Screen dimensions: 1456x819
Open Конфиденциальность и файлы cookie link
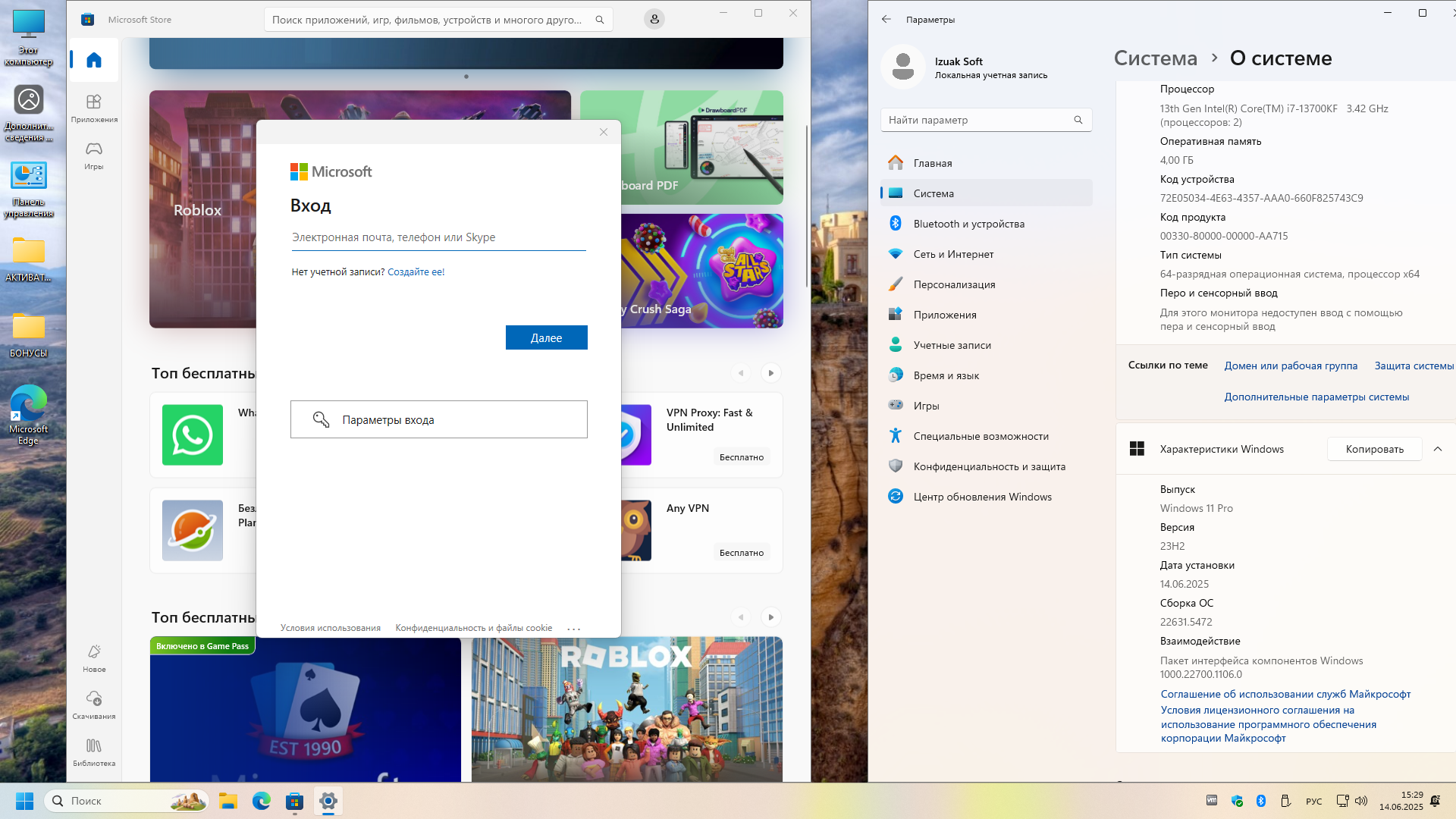pyautogui.click(x=473, y=628)
